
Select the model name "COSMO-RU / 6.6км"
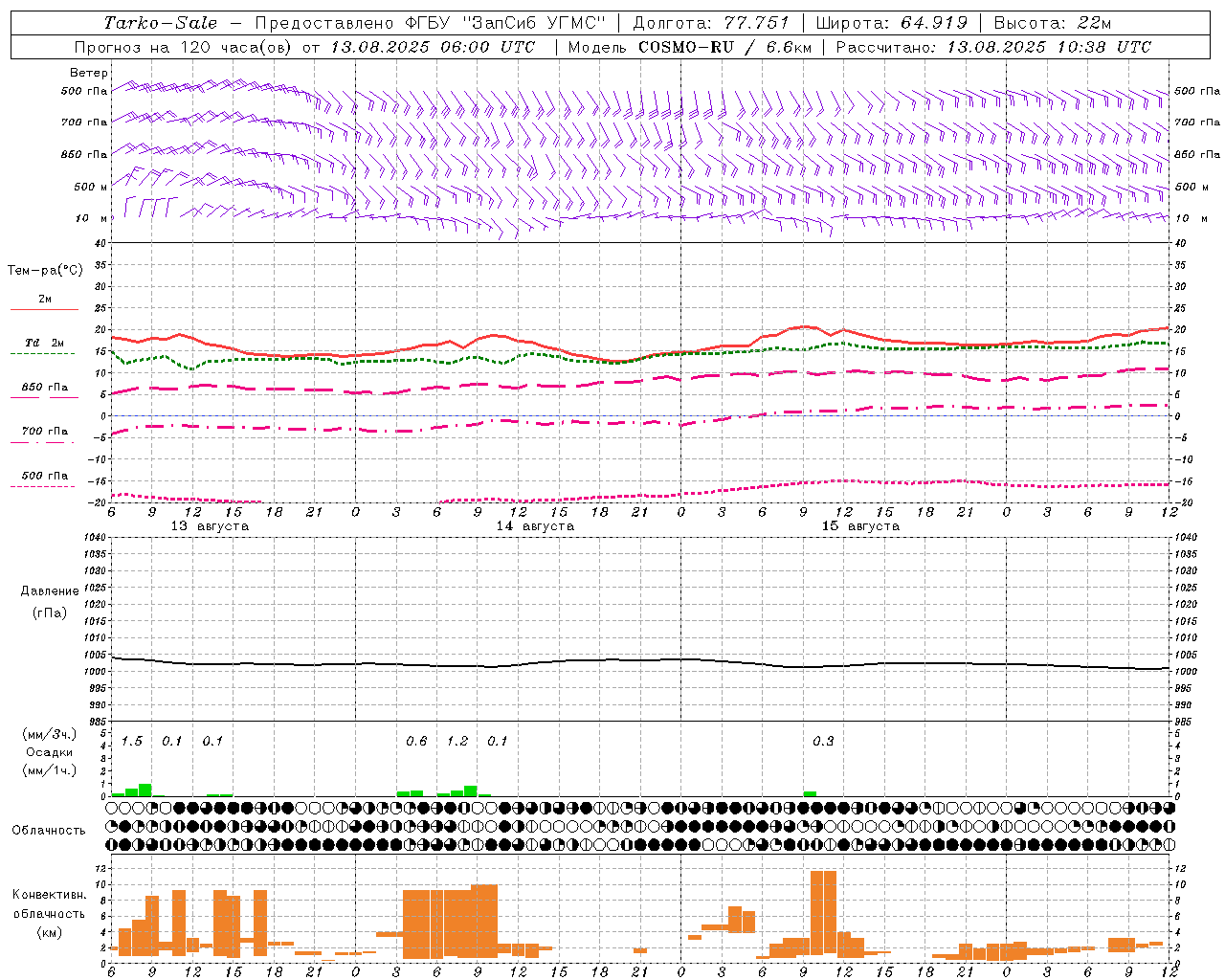click(724, 47)
